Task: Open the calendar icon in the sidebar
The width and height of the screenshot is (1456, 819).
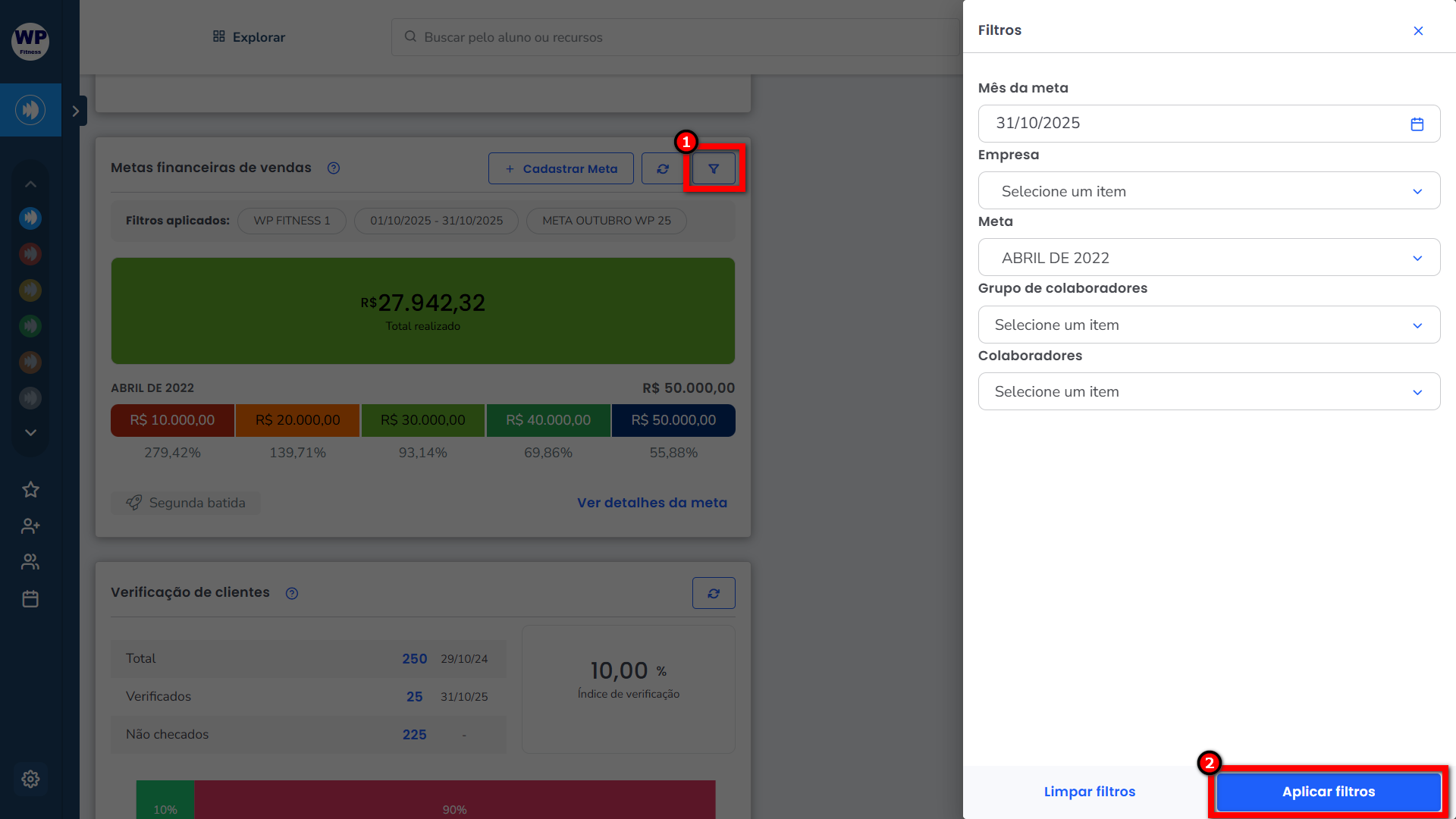Action: point(30,599)
